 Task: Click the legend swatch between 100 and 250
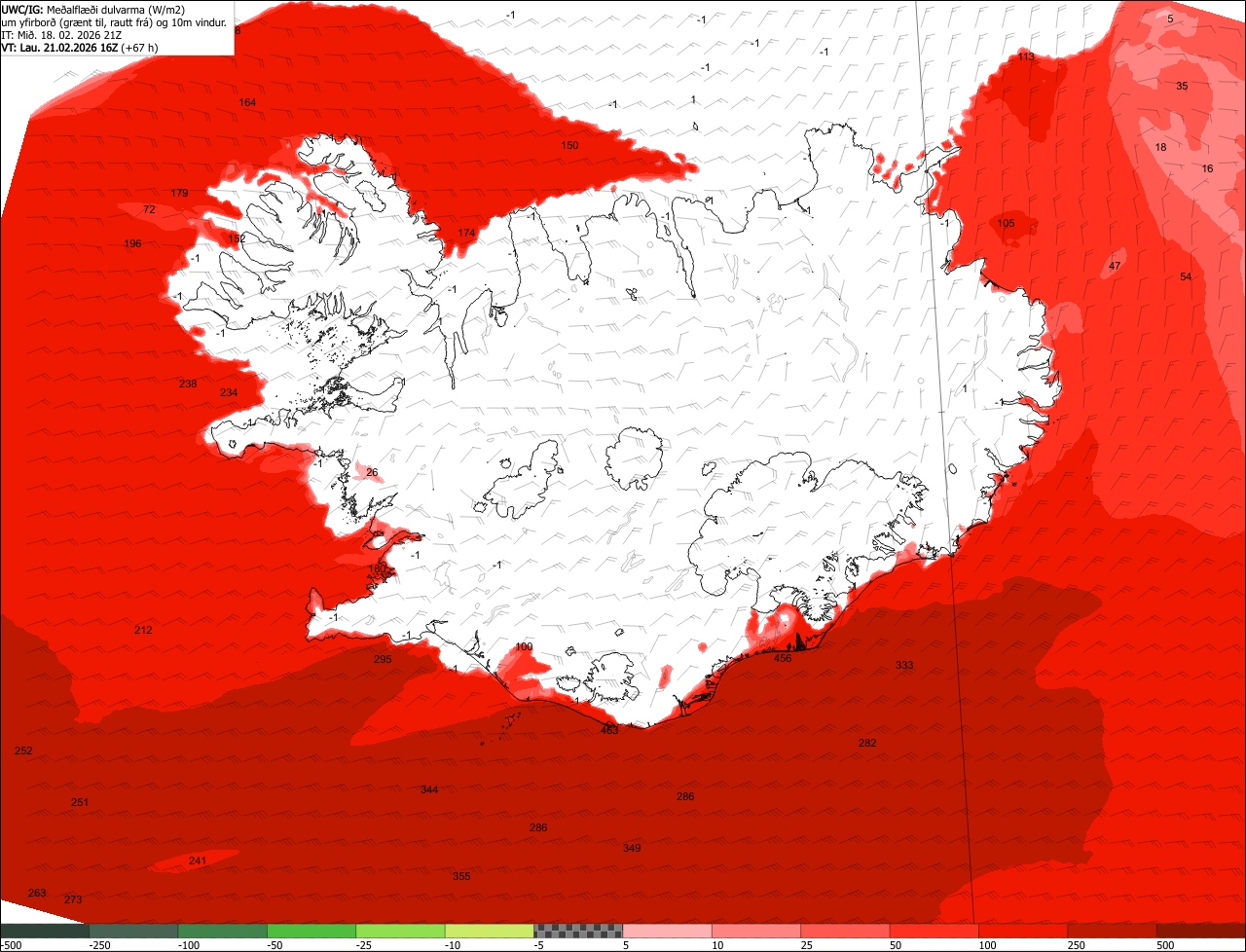(x=1023, y=931)
